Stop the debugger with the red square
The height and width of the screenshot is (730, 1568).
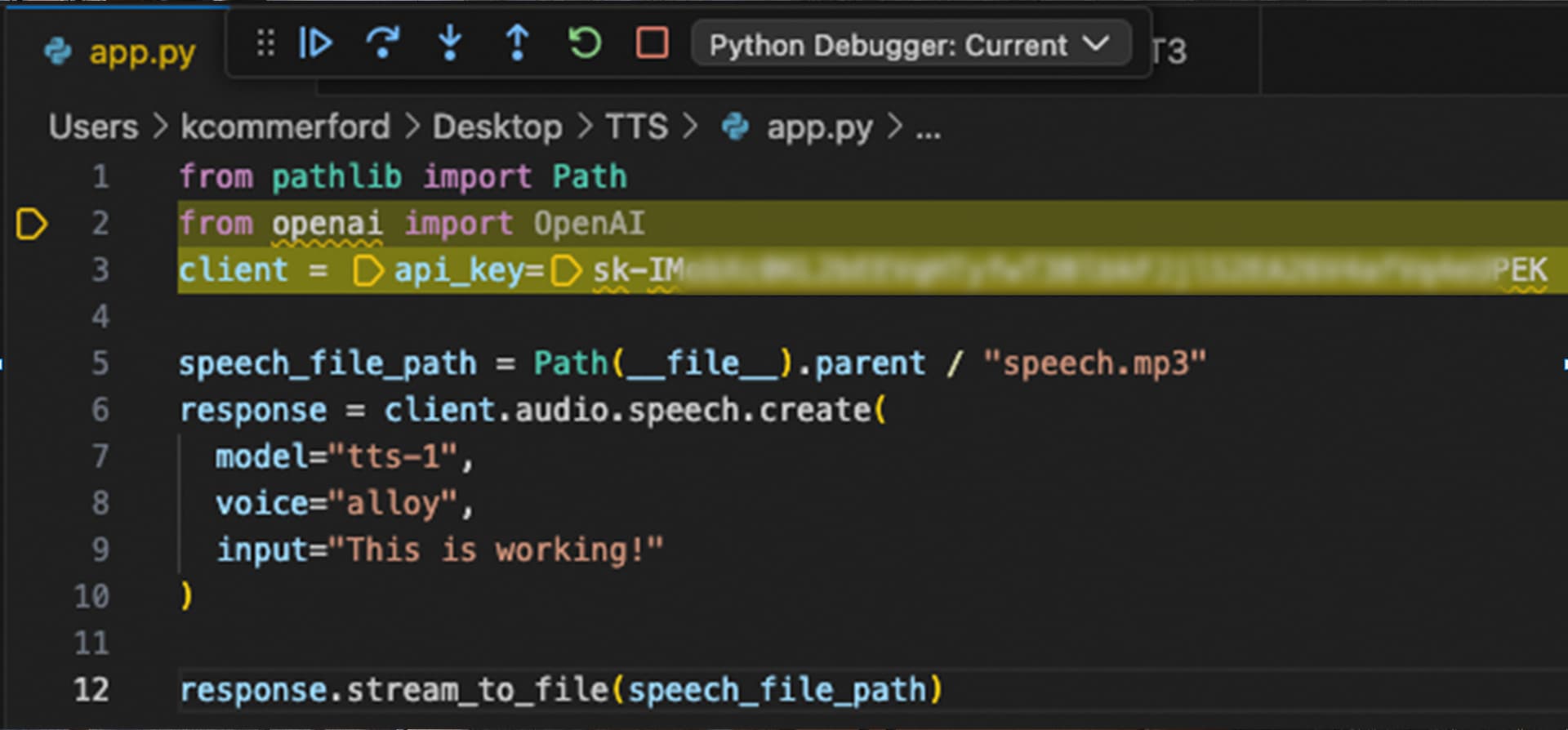click(652, 43)
